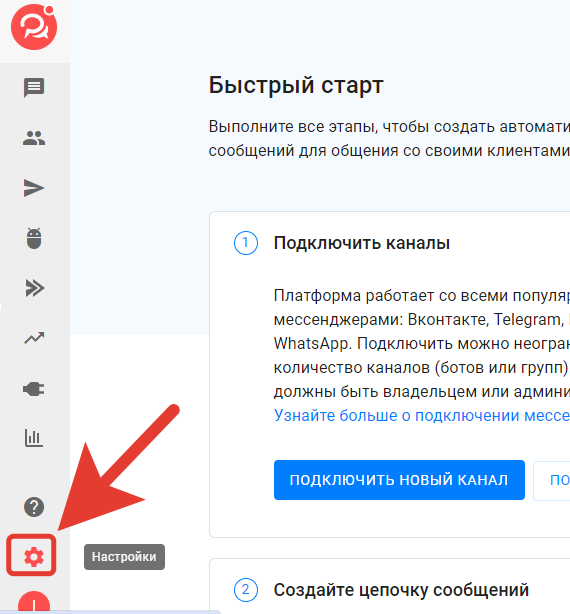Screen dimensions: 570x614
Task: Select the plug integrations icon
Action: point(34,389)
